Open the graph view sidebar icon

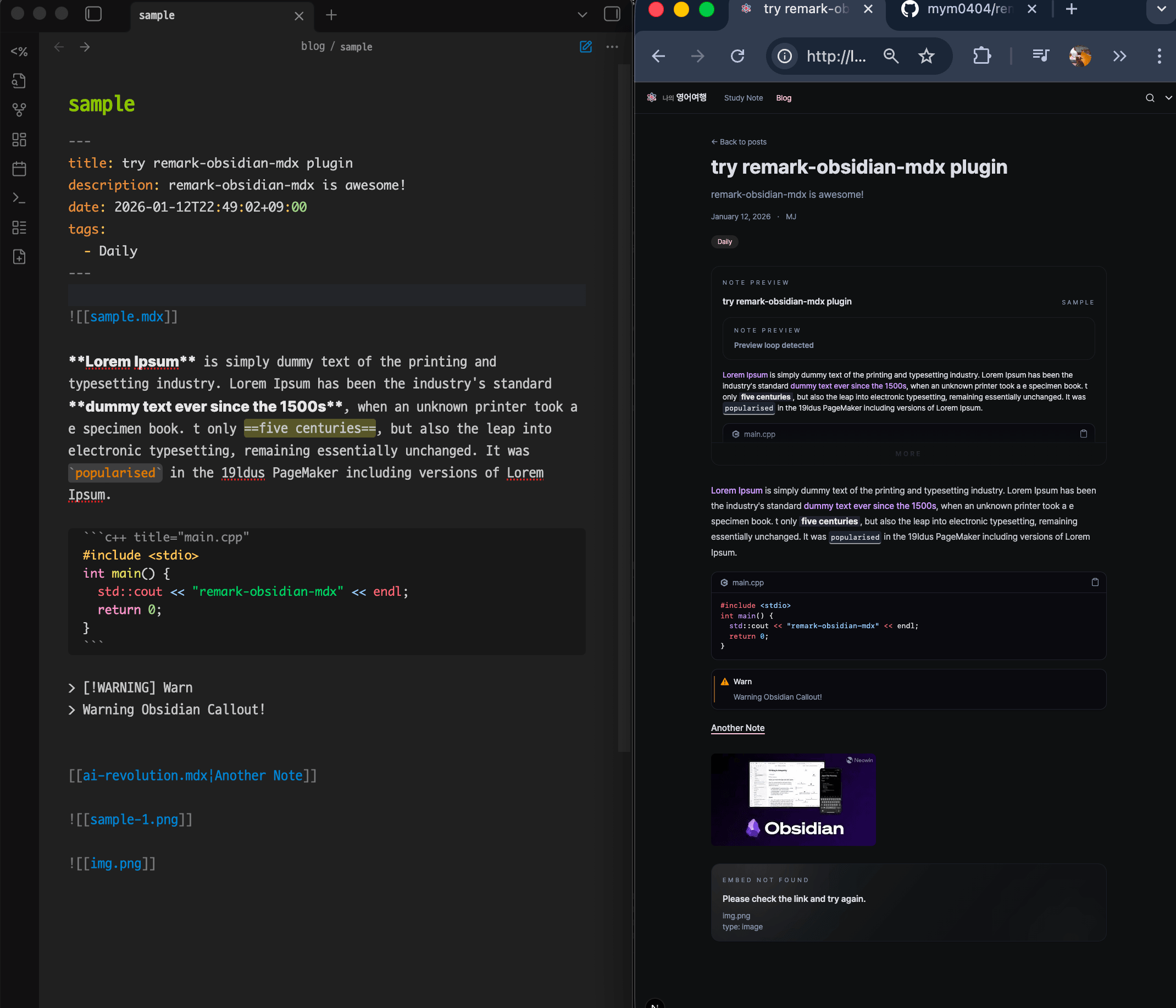click(19, 110)
